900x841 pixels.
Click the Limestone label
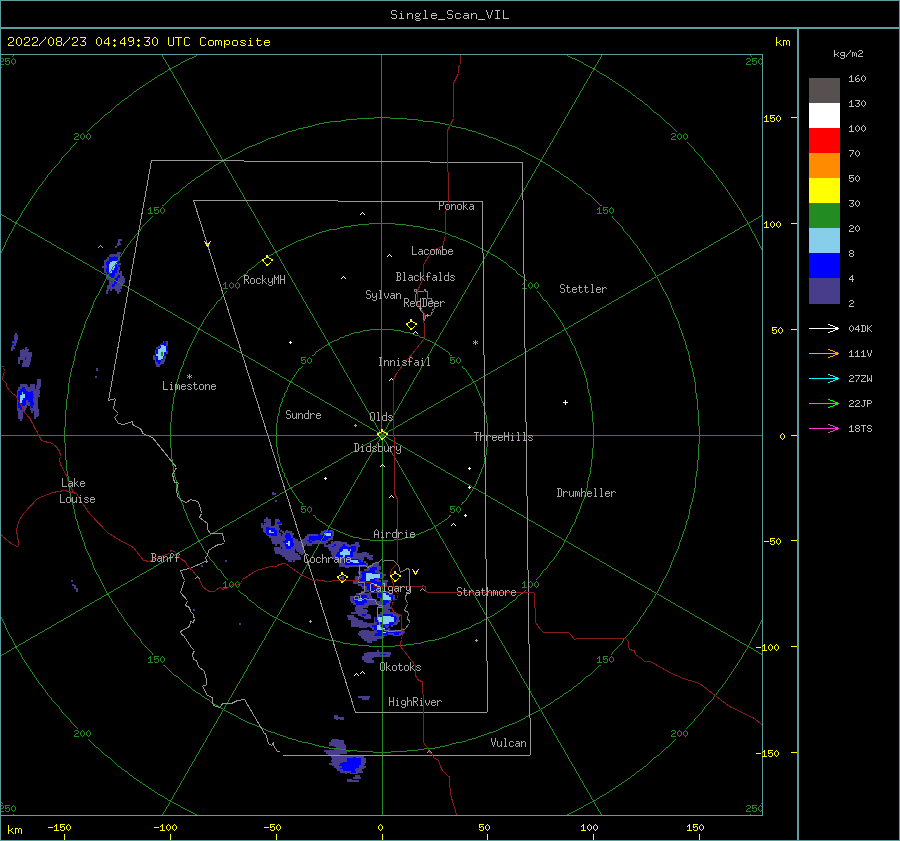189,386
